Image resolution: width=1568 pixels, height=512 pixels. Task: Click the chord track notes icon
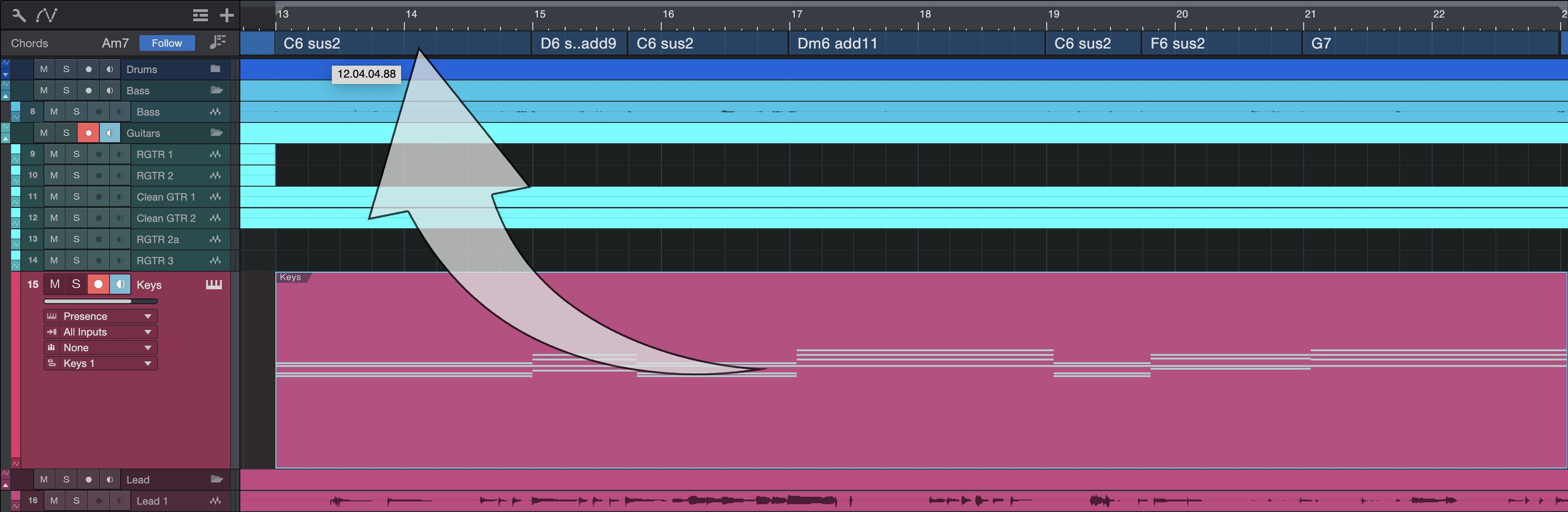pyautogui.click(x=217, y=42)
